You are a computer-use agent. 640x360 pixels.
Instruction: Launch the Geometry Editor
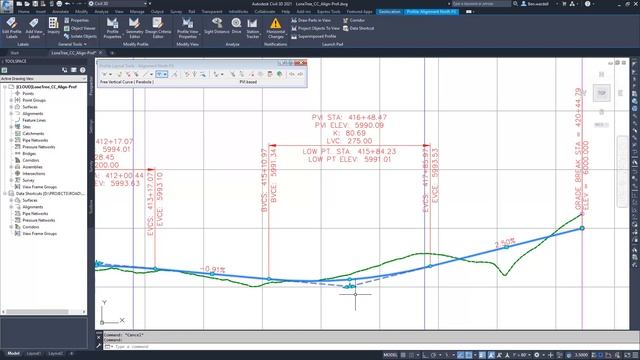click(134, 28)
